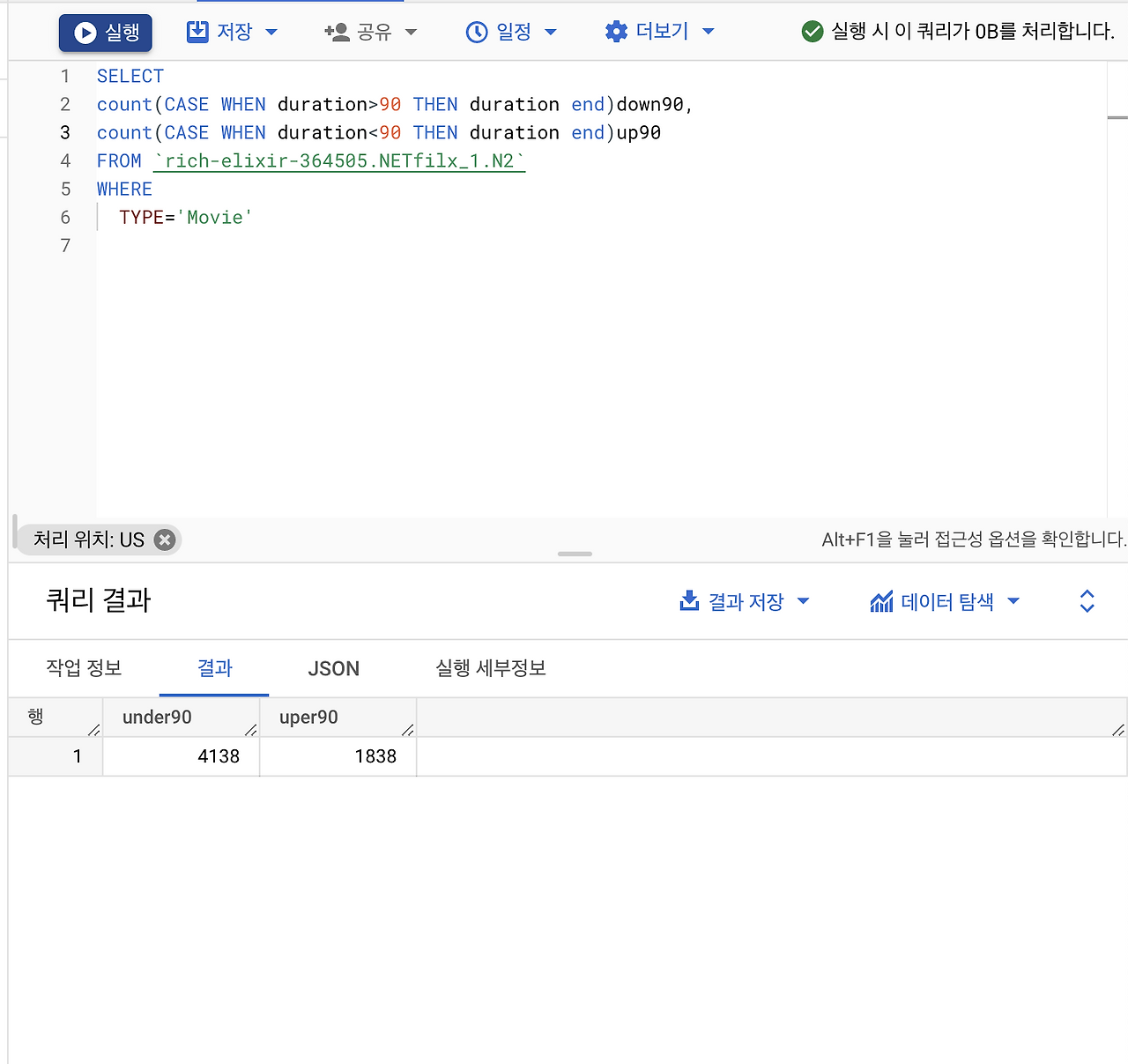Viewport: 1128px width, 1064px height.
Task: Expand the 저장 dropdown arrow
Action: tap(271, 32)
